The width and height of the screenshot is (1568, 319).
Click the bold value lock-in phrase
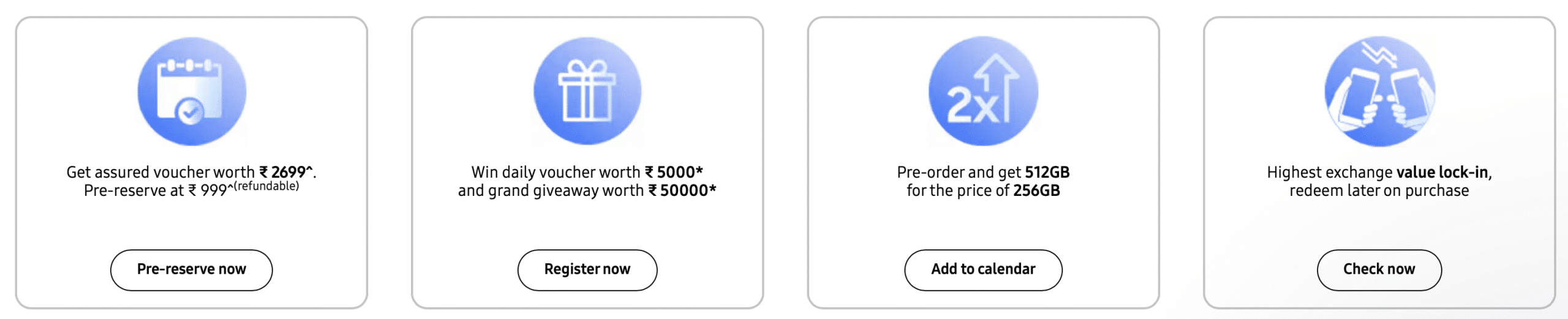coord(1442,173)
